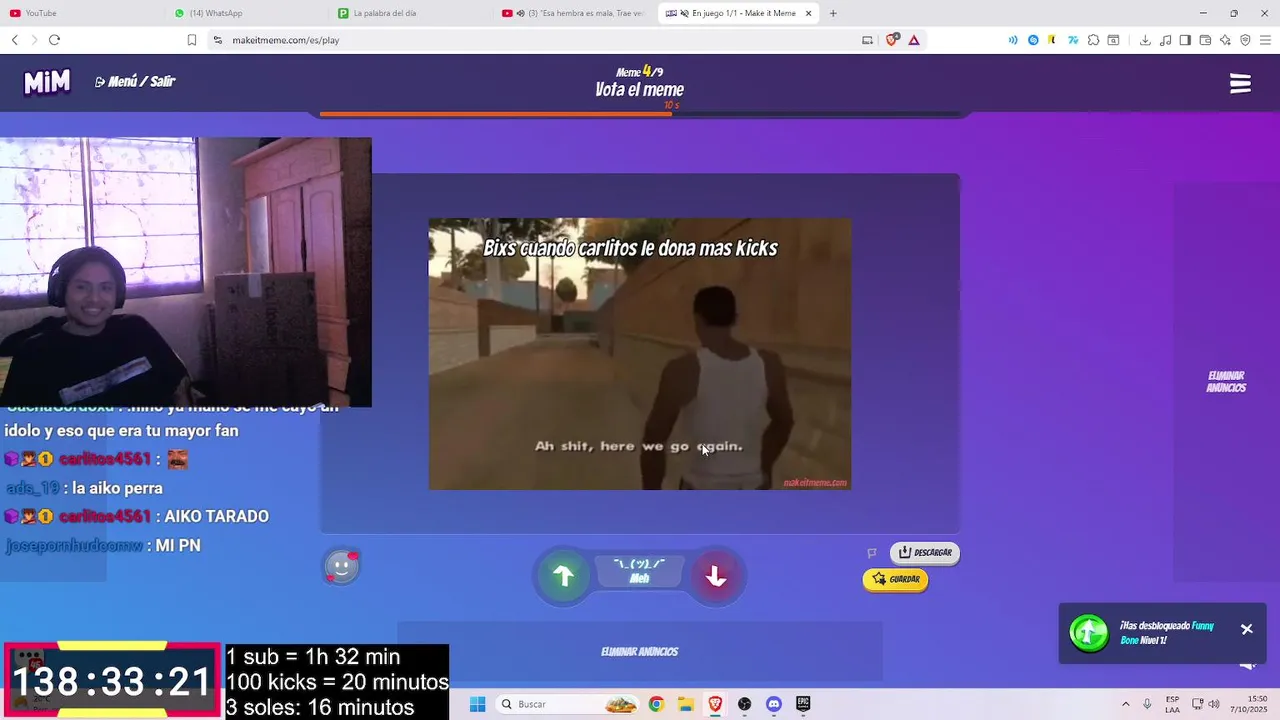The image size is (1280, 720).
Task: Switch to the YouTube tab
Action: coord(80,13)
